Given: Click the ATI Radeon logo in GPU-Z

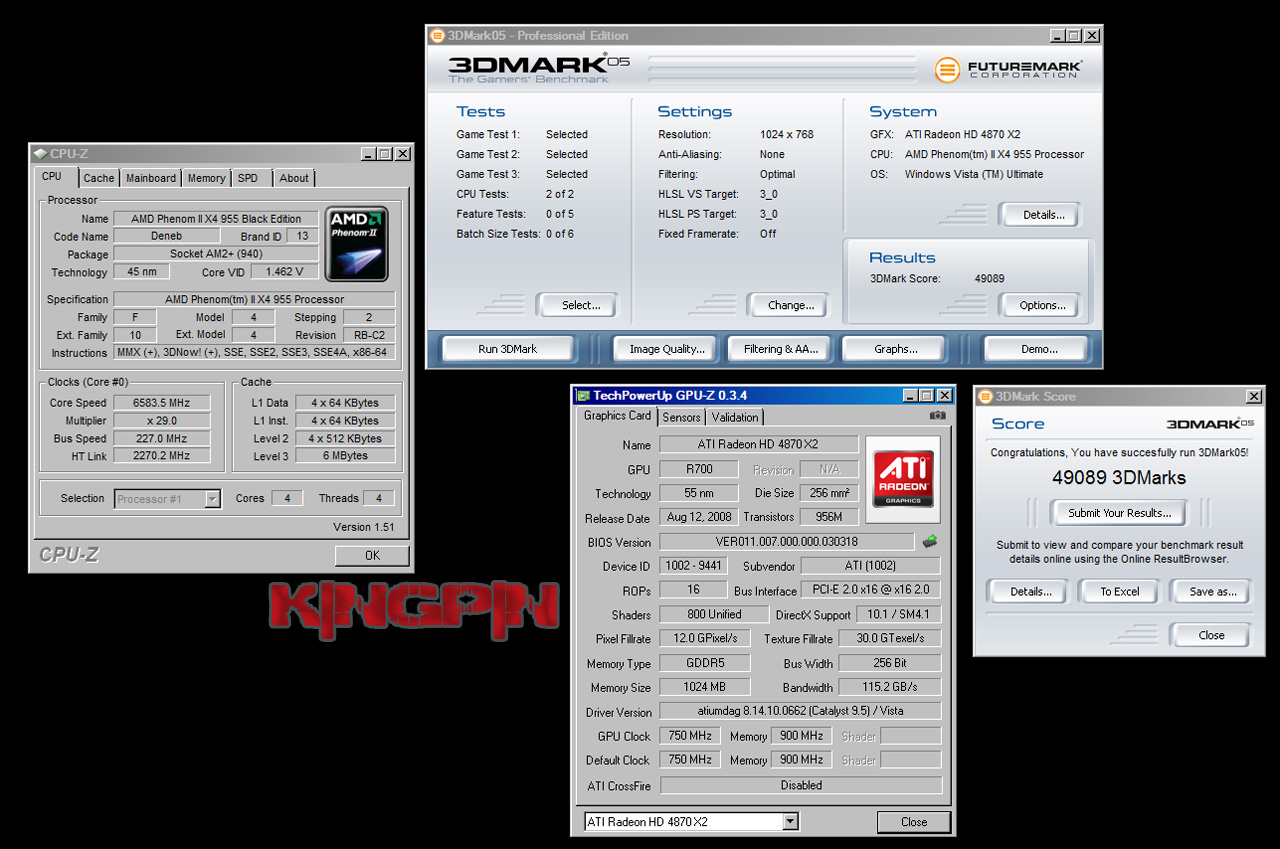Looking at the screenshot, I should (903, 479).
